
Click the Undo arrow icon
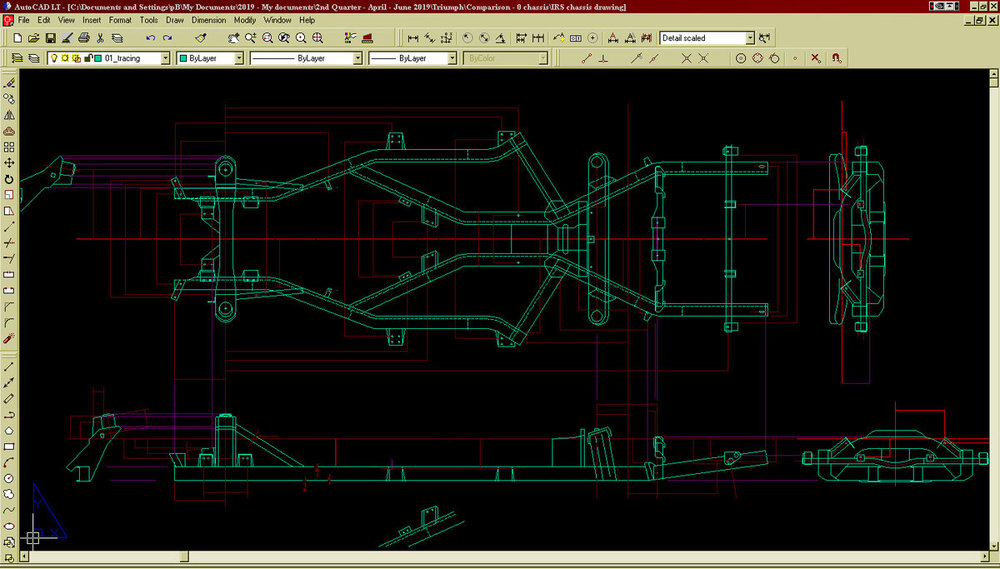coord(151,38)
